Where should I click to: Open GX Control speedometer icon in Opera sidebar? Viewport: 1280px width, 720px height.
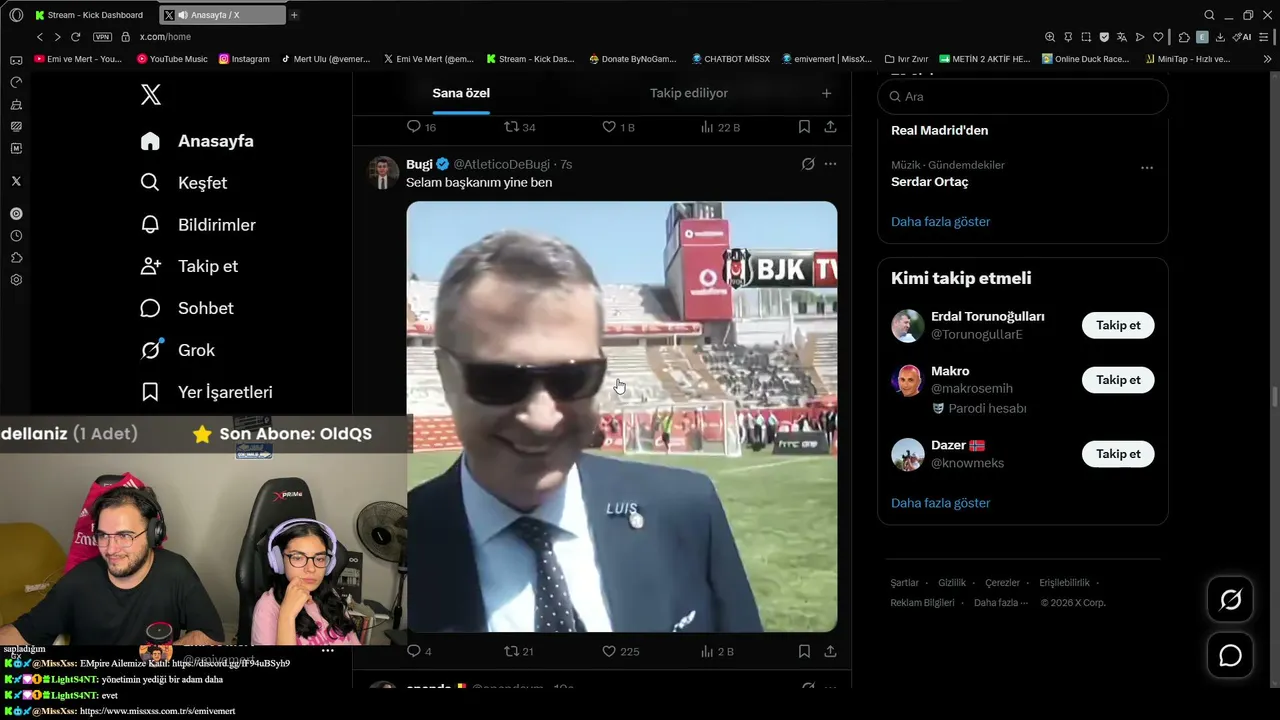16,82
